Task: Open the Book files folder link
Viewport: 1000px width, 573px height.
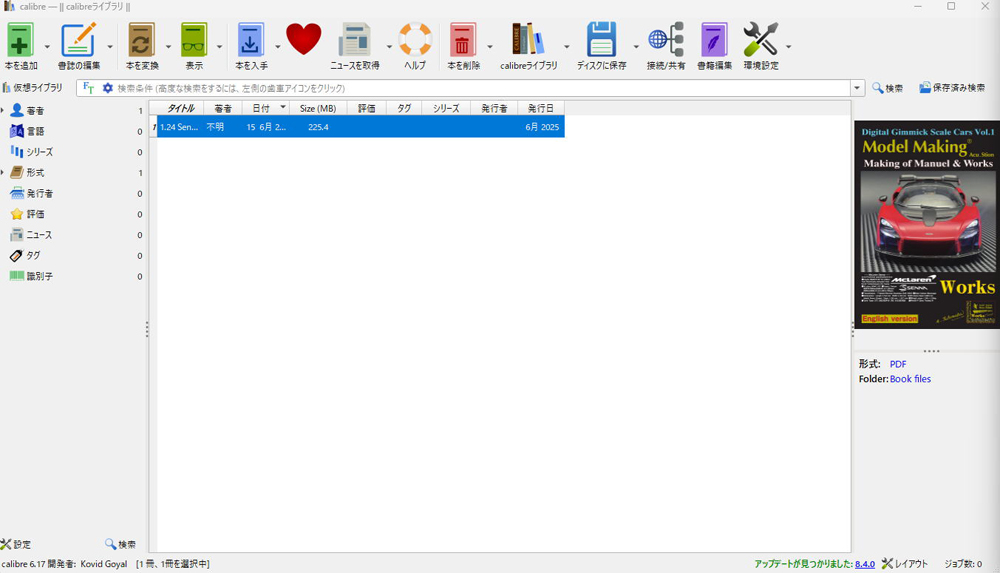Action: point(910,379)
